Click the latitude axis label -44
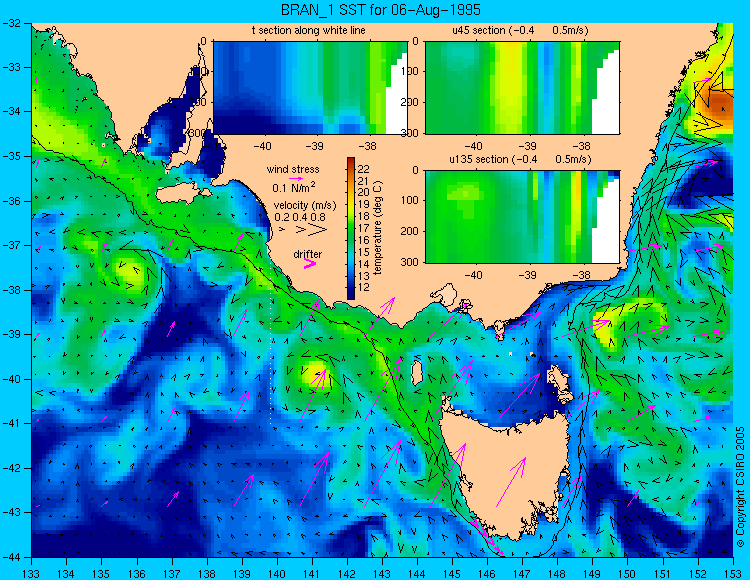 click(11, 557)
